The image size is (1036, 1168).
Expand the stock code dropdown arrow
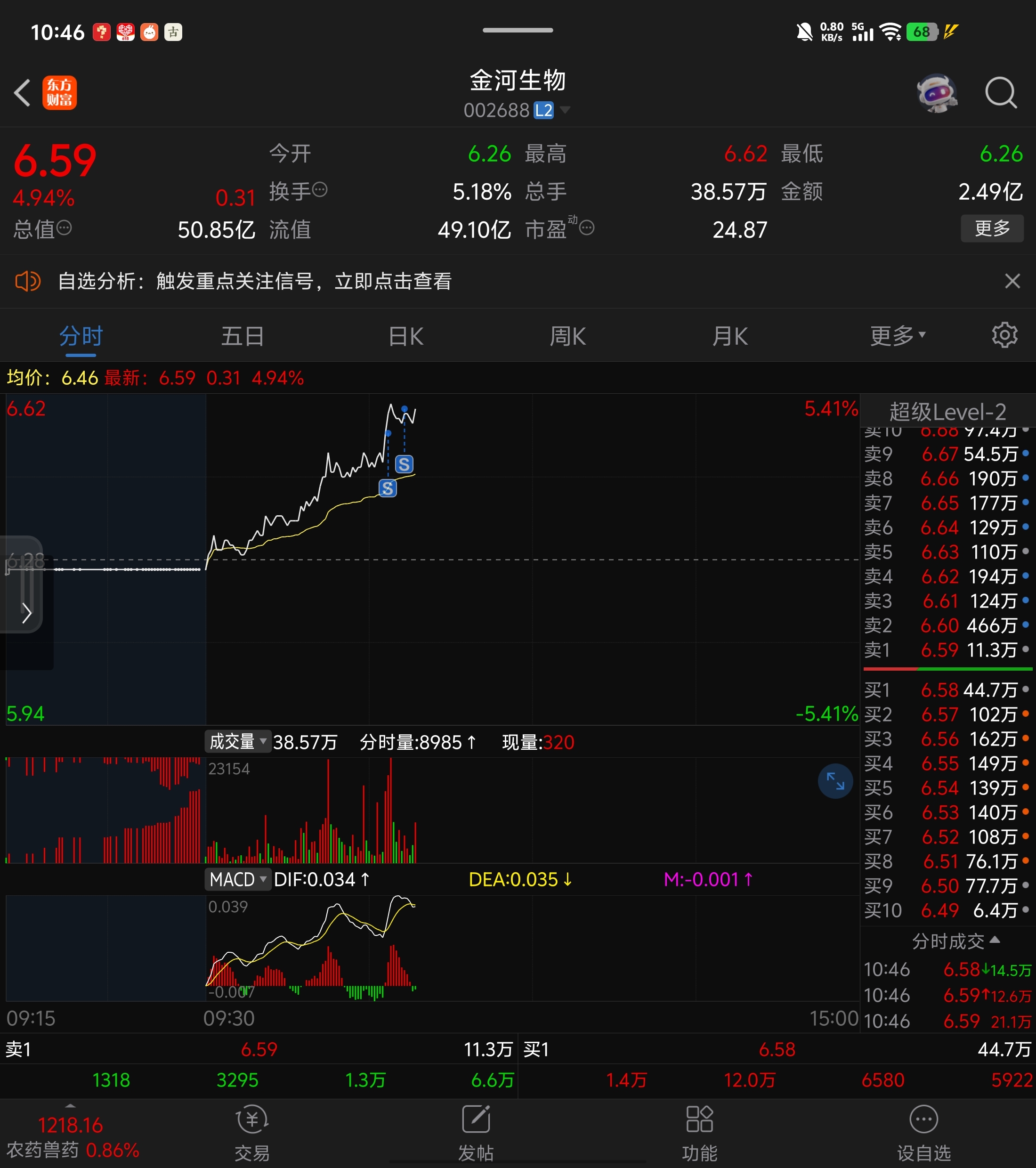565,110
